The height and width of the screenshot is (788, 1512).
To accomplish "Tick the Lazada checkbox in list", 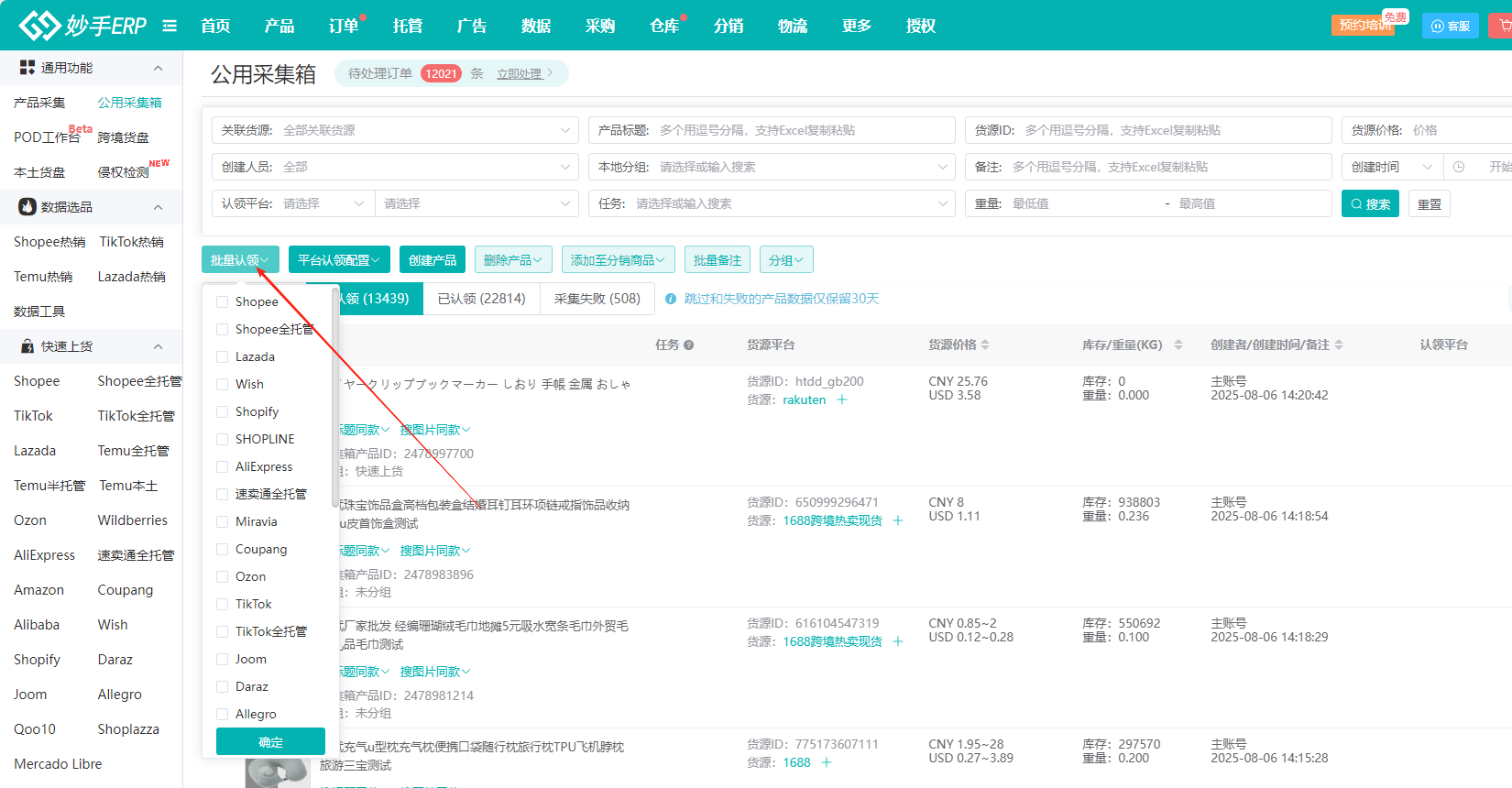I will [x=222, y=356].
